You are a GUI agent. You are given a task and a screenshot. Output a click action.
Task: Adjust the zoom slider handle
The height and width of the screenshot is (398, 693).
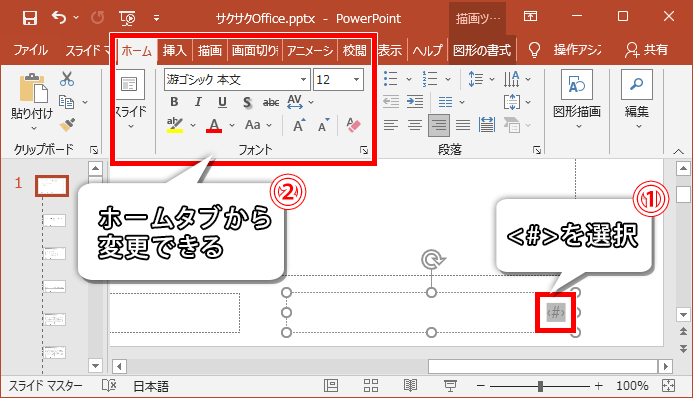click(540, 386)
